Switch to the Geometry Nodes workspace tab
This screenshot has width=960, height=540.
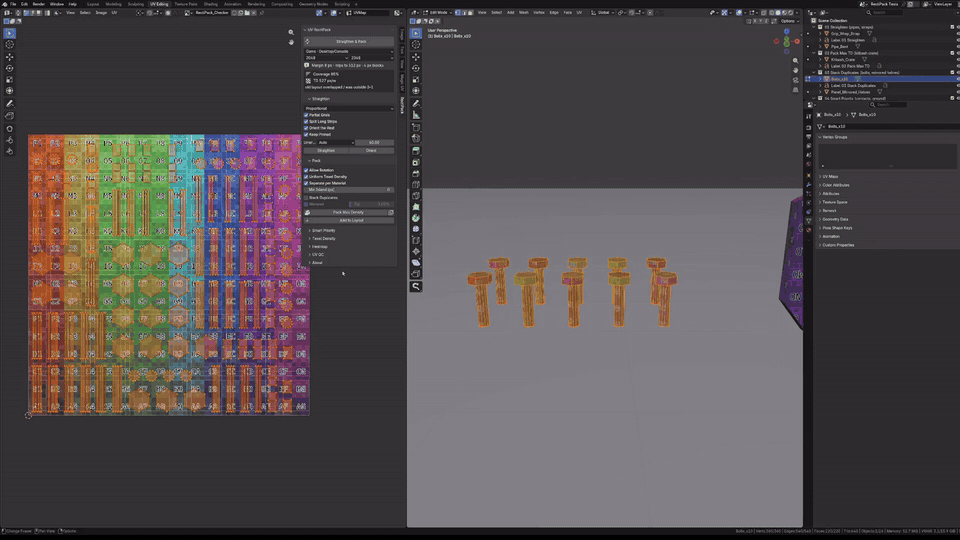click(313, 4)
